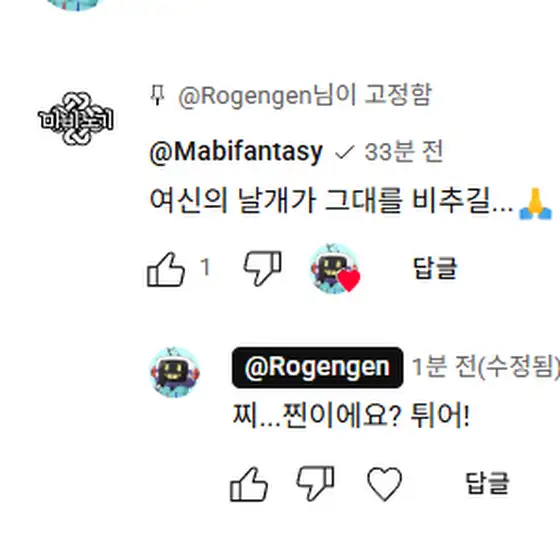Dislike the @Mabifantasy pinned comment
560x560 pixels.
(262, 269)
